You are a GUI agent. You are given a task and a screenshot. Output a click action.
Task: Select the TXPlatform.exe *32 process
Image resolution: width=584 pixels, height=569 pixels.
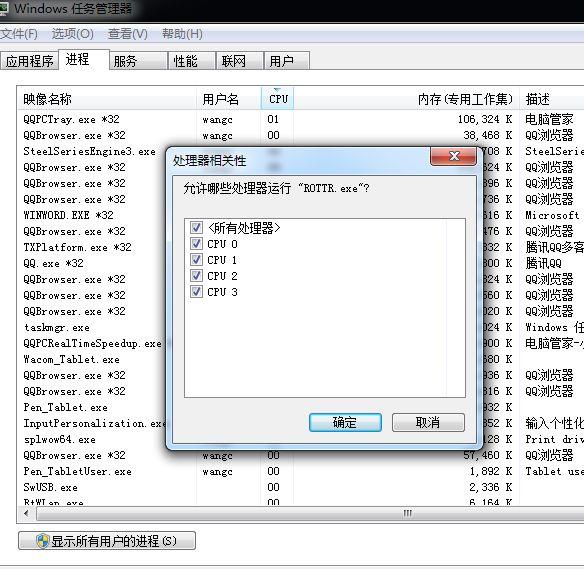[77, 247]
